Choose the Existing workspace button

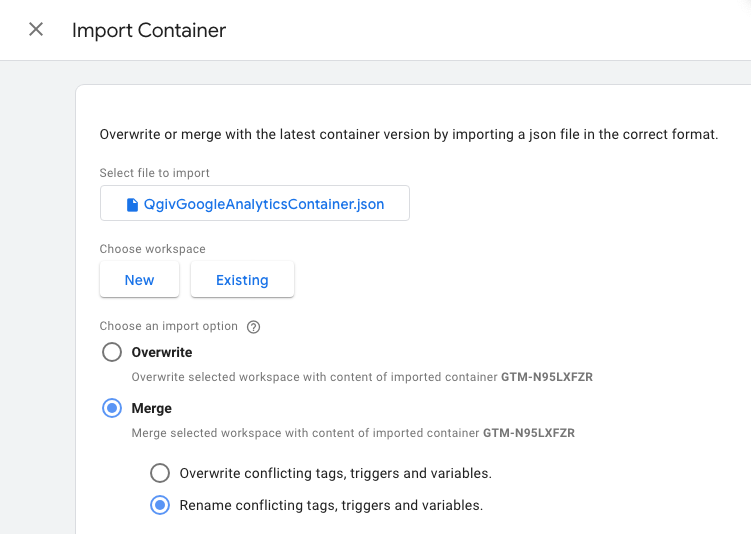click(242, 279)
